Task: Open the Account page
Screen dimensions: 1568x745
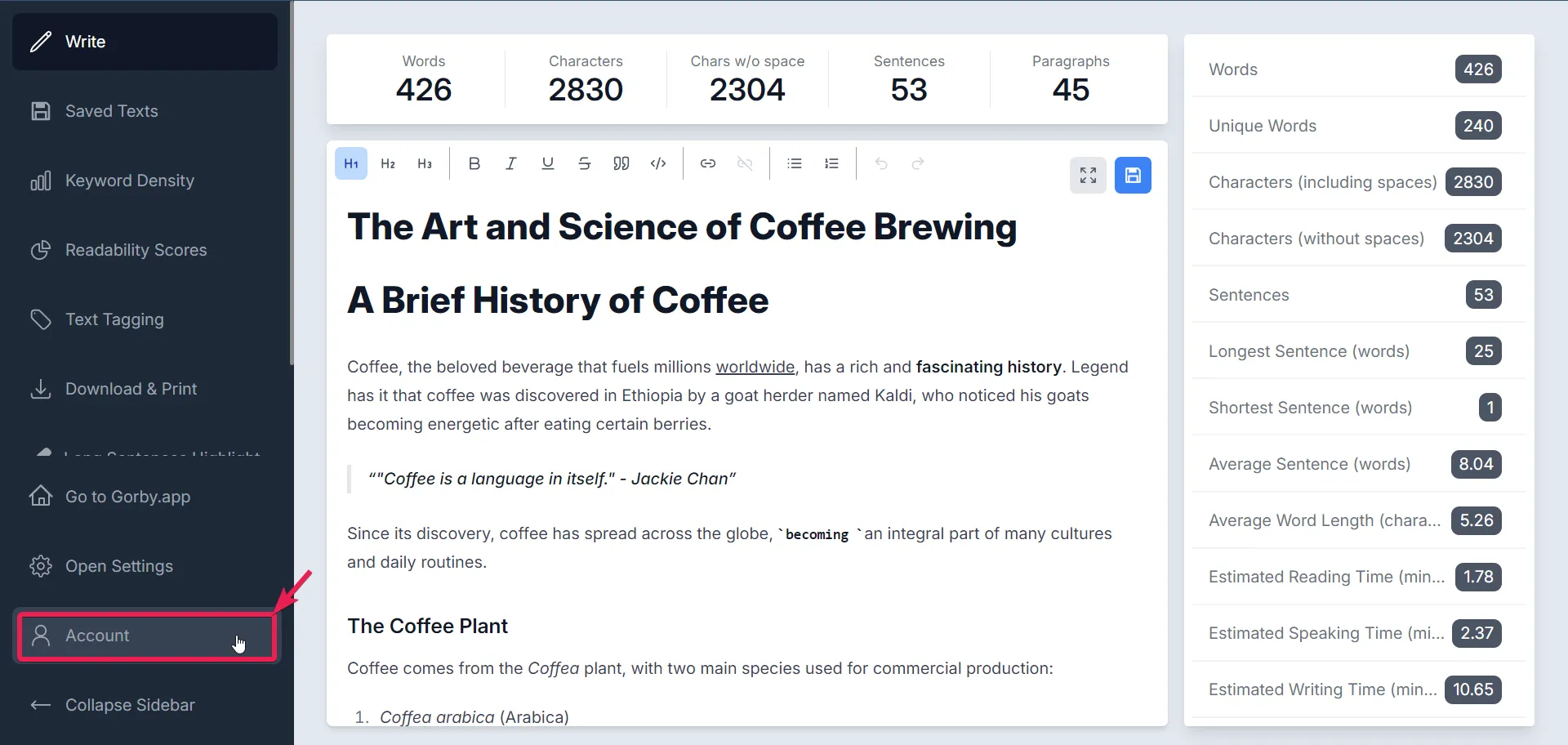Action: [x=98, y=636]
